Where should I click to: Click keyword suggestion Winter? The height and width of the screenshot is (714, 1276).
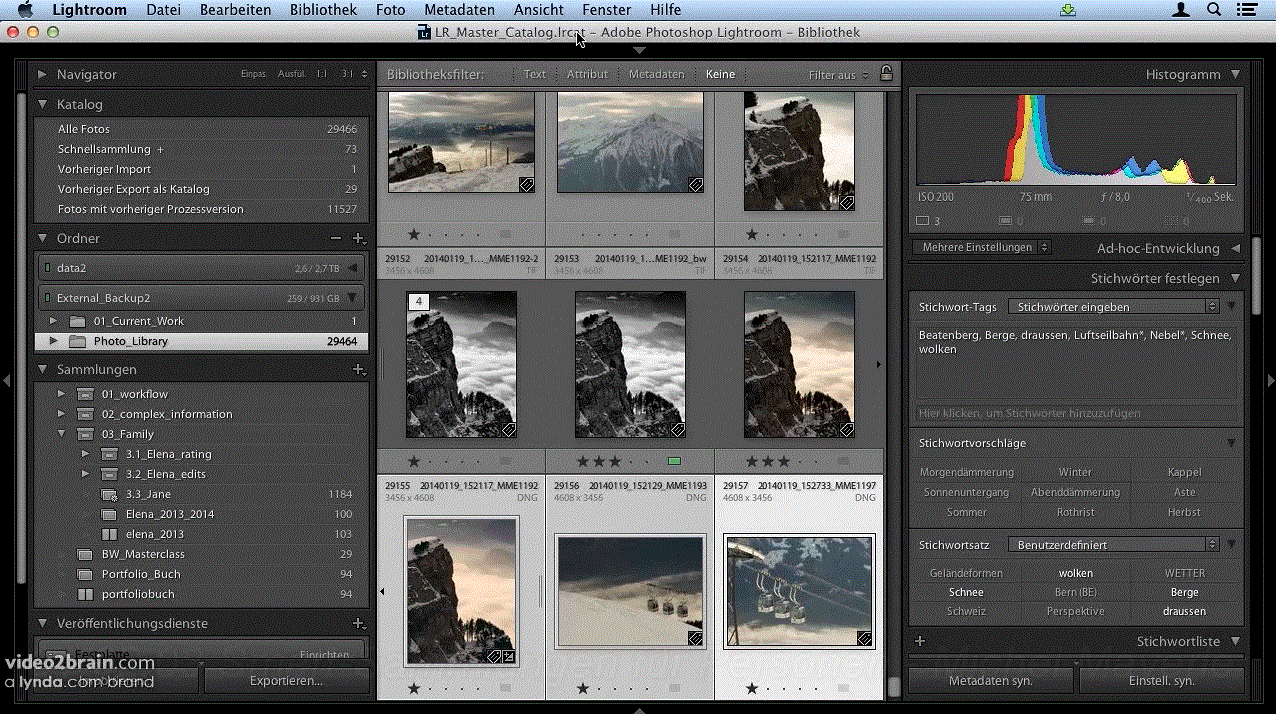(x=1075, y=472)
